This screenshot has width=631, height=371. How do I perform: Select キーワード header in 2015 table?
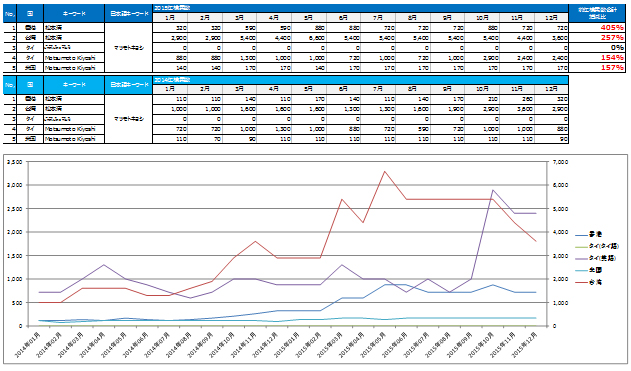[74, 14]
